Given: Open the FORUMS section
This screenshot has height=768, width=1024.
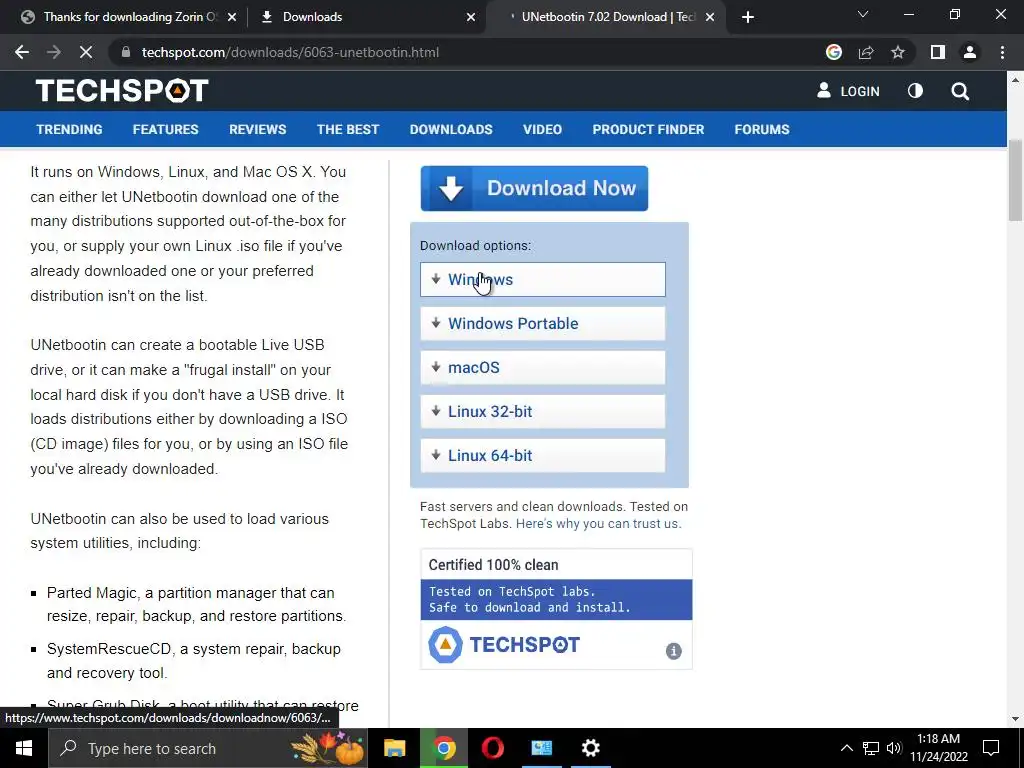Looking at the screenshot, I should 761,129.
